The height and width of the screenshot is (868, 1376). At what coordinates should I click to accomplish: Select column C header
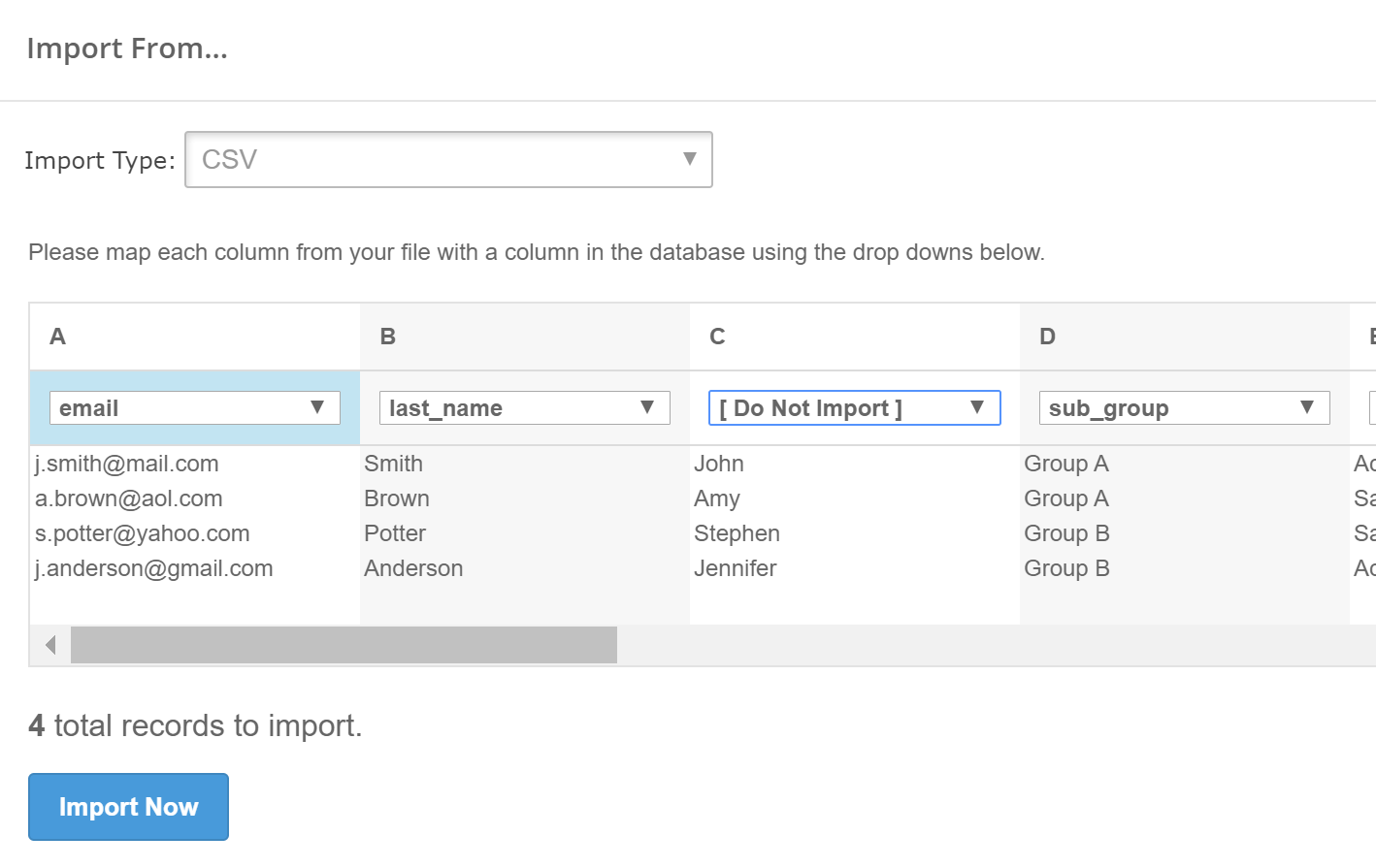(718, 337)
